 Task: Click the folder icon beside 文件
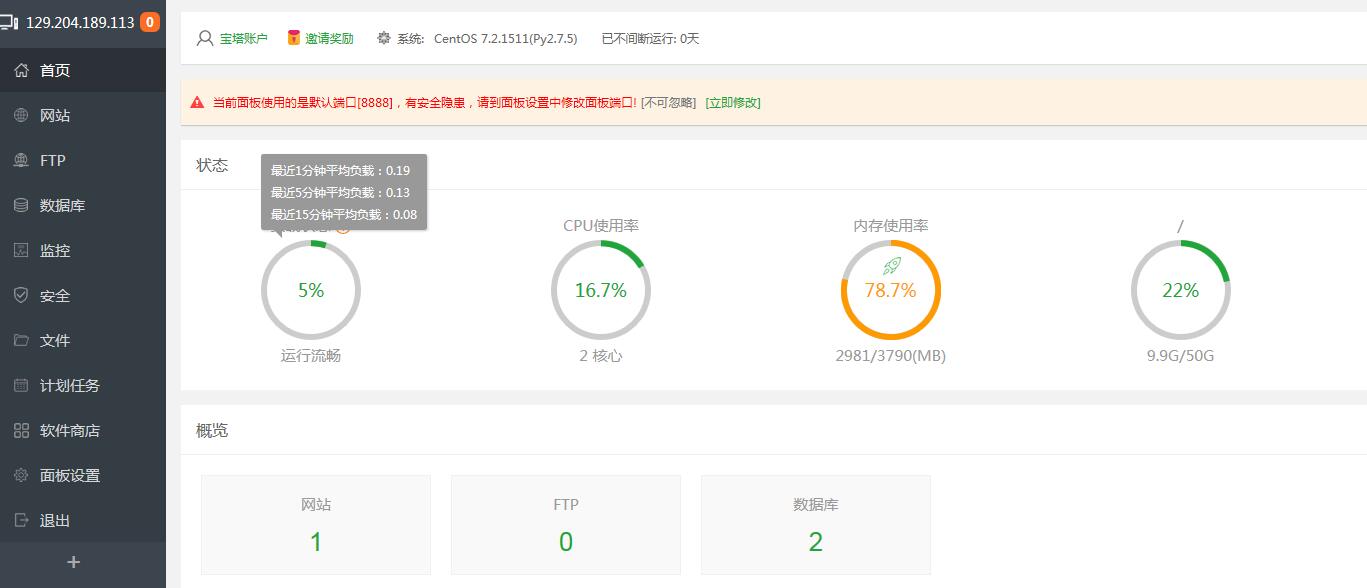(21, 340)
